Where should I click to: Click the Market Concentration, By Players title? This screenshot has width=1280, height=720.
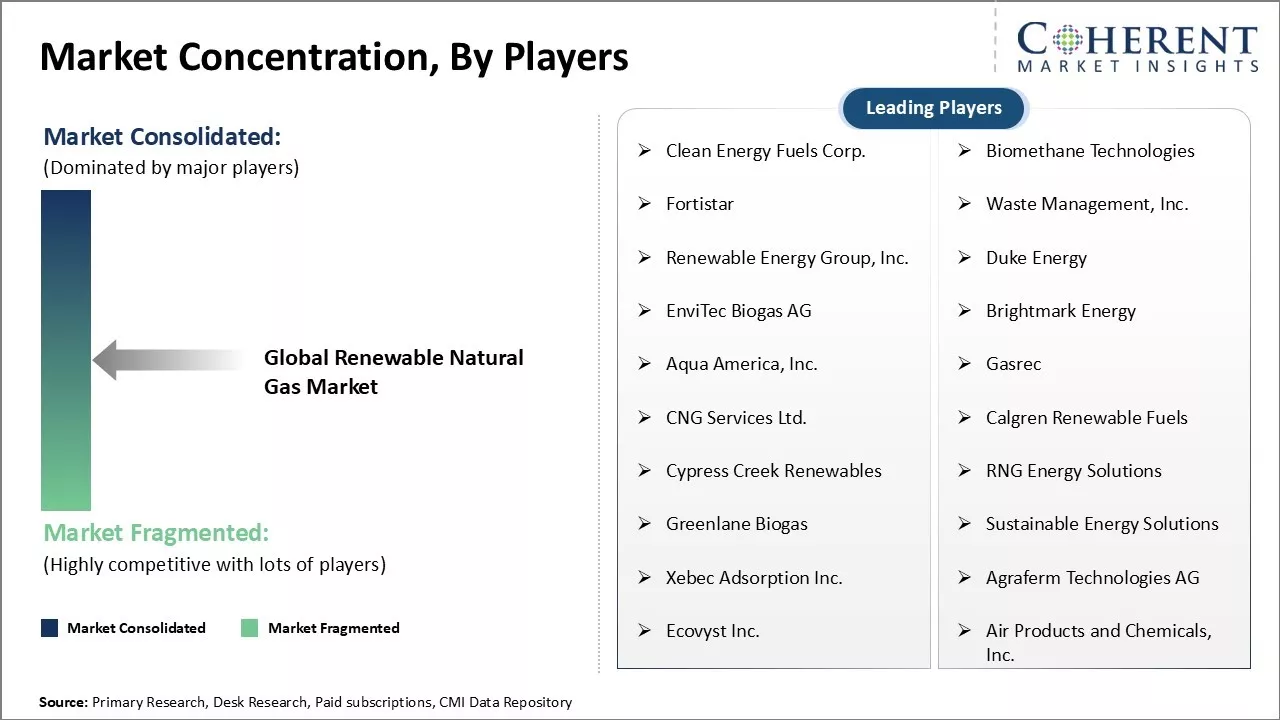click(334, 58)
